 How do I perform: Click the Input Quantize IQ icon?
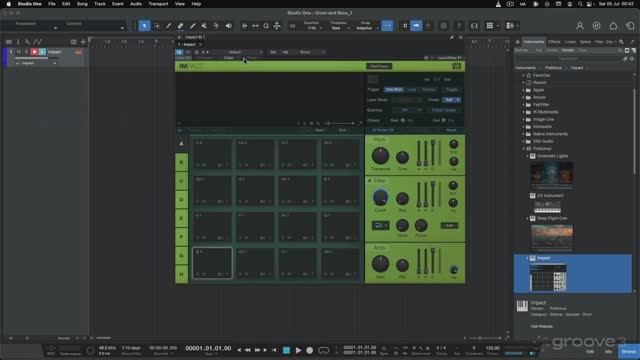pos(292,26)
